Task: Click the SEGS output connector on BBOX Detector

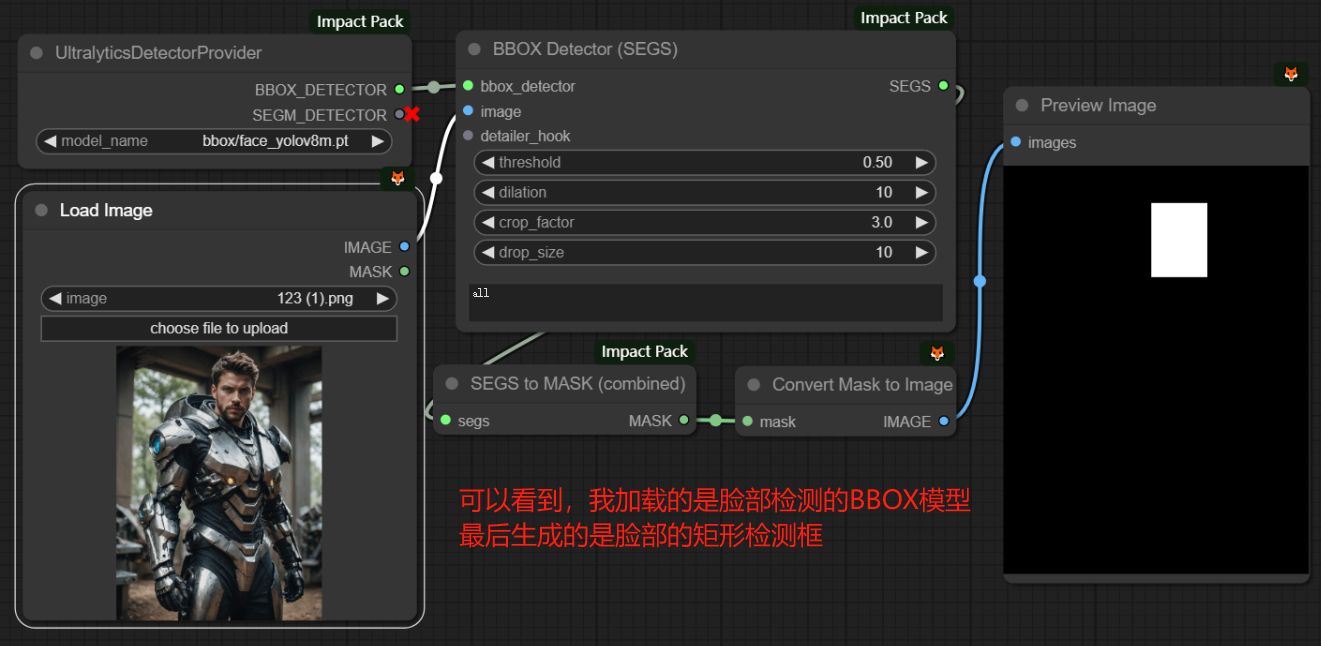Action: coord(943,86)
